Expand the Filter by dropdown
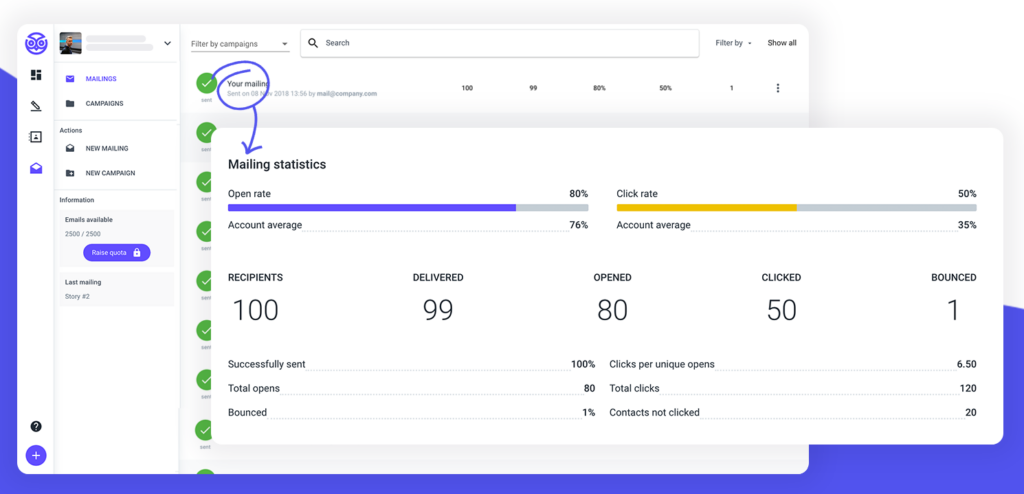 [x=733, y=43]
